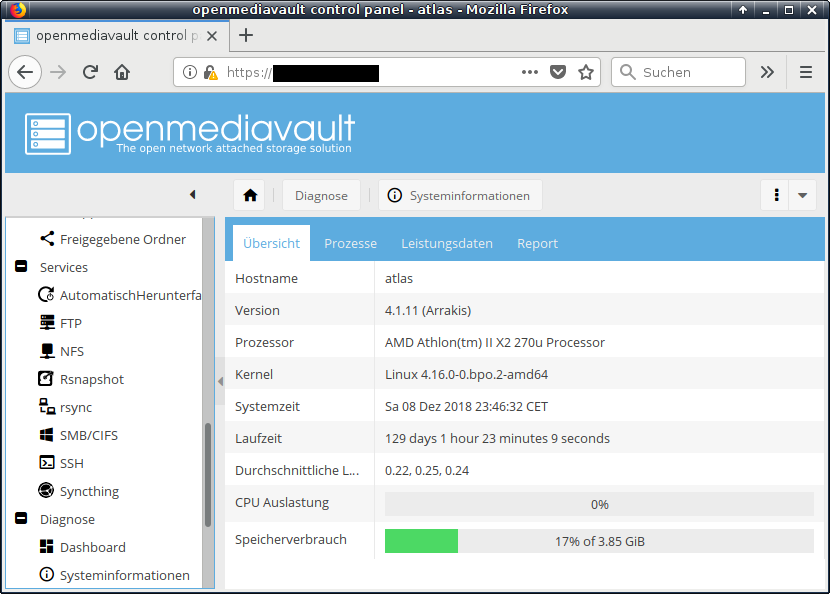
Task: Open the Dashboard under Diagnose
Action: [92, 547]
